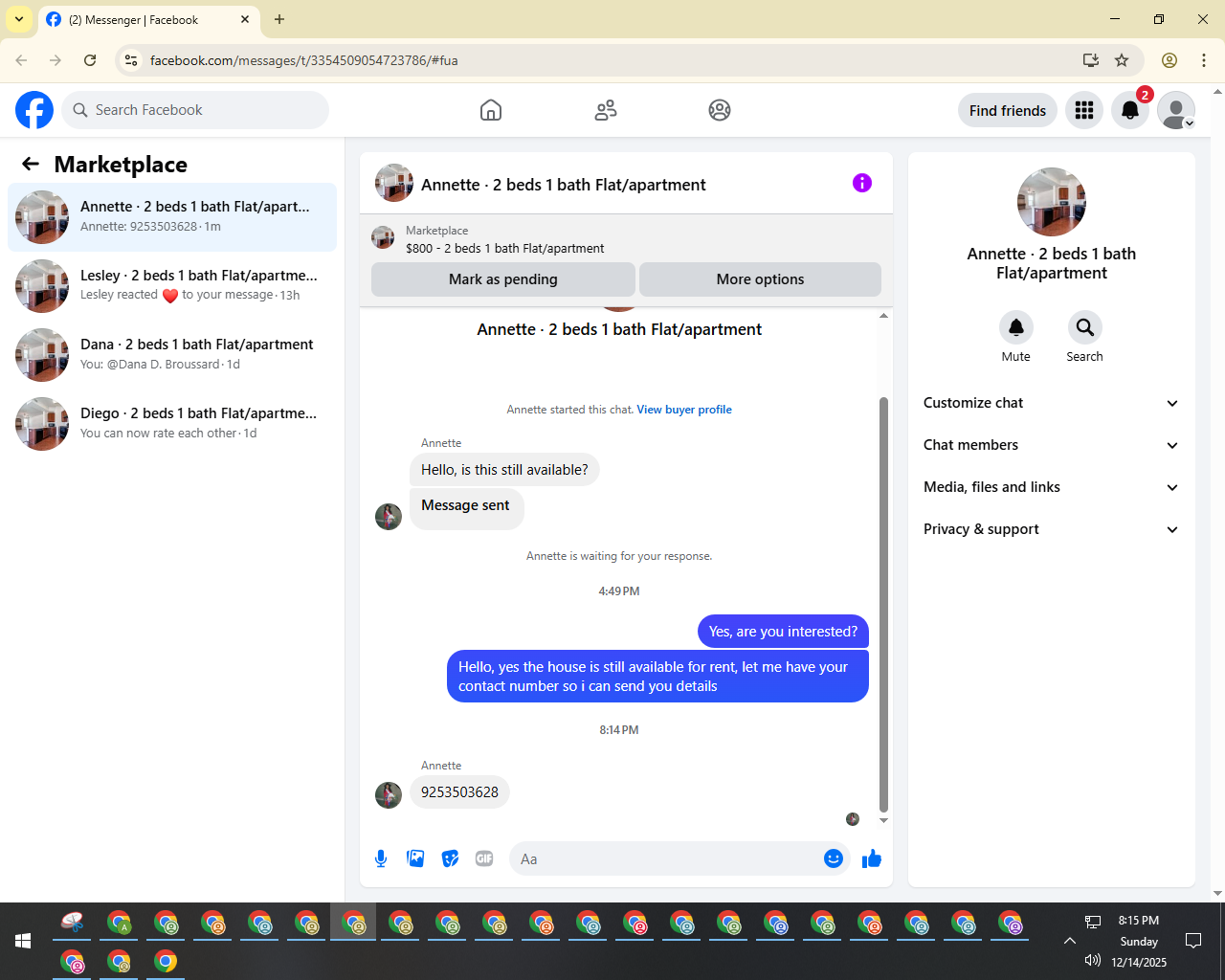Open the Windows Start button
The height and width of the screenshot is (980, 1225).
point(23,941)
